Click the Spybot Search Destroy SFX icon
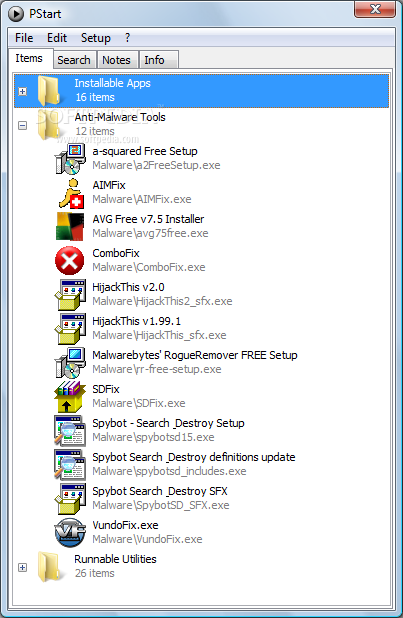 click(70, 499)
